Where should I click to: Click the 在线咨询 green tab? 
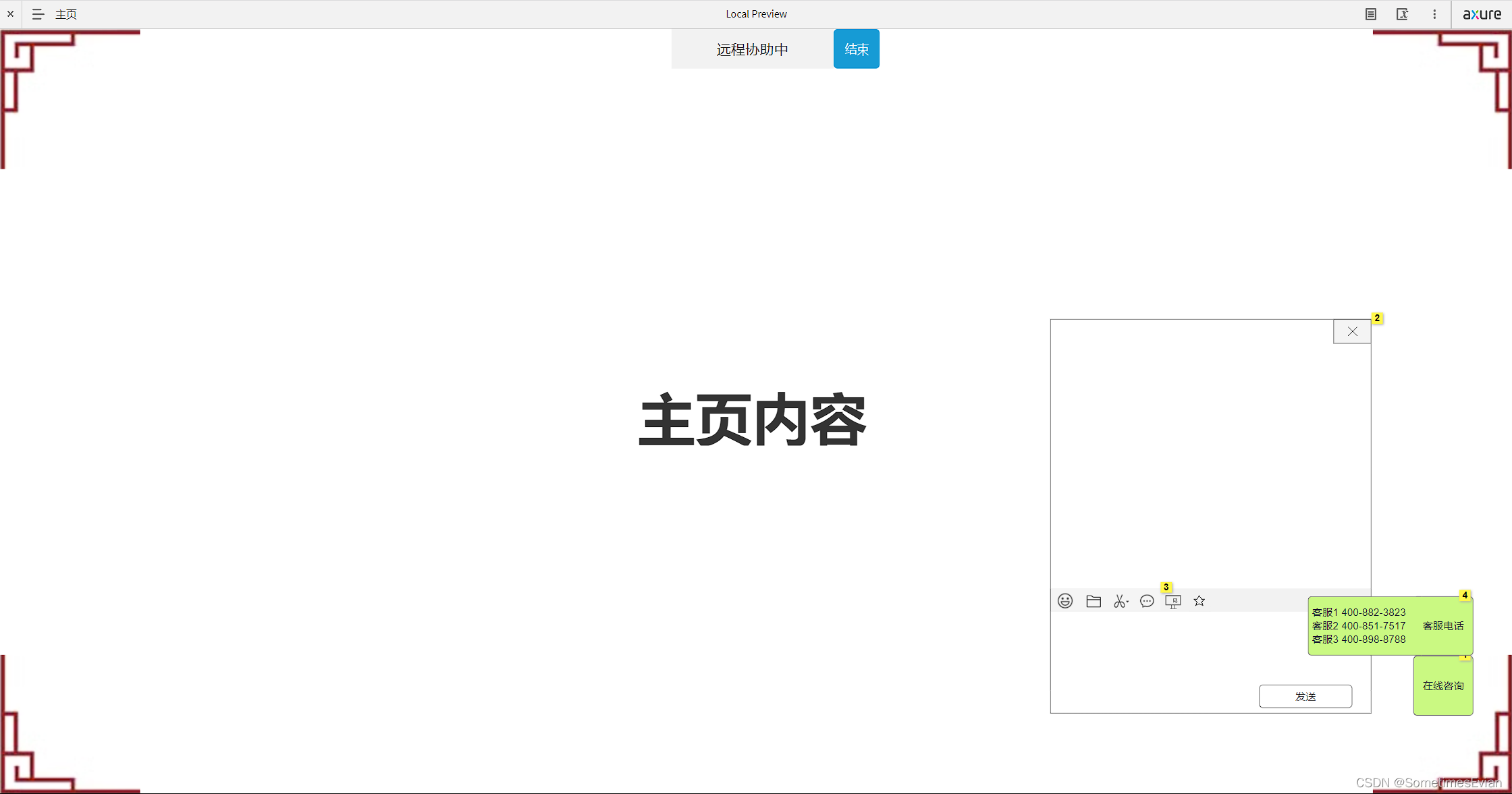[1443, 686]
